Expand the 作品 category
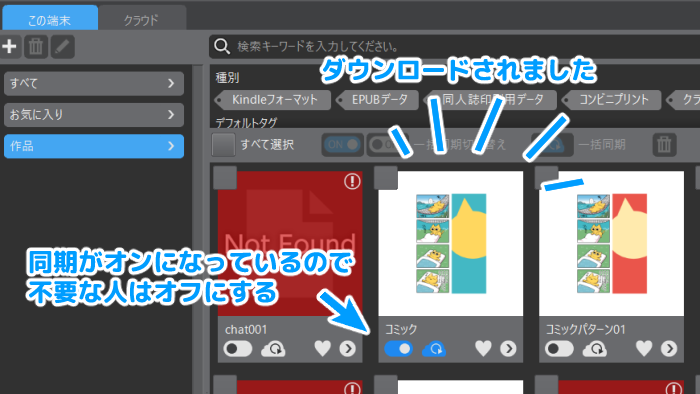This screenshot has height=394, width=700. click(94, 146)
